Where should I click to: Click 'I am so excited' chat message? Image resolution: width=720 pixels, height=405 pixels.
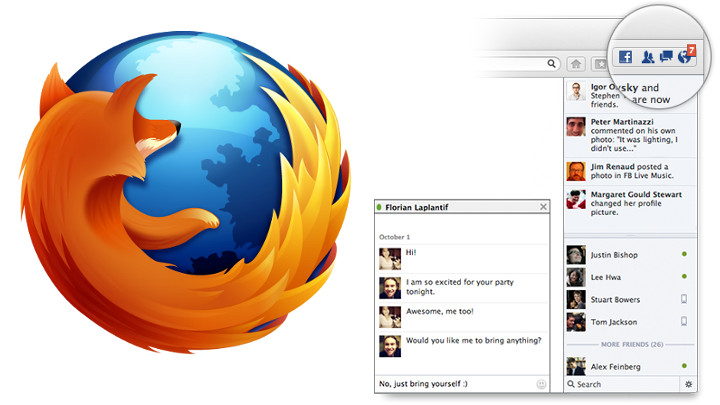click(460, 287)
